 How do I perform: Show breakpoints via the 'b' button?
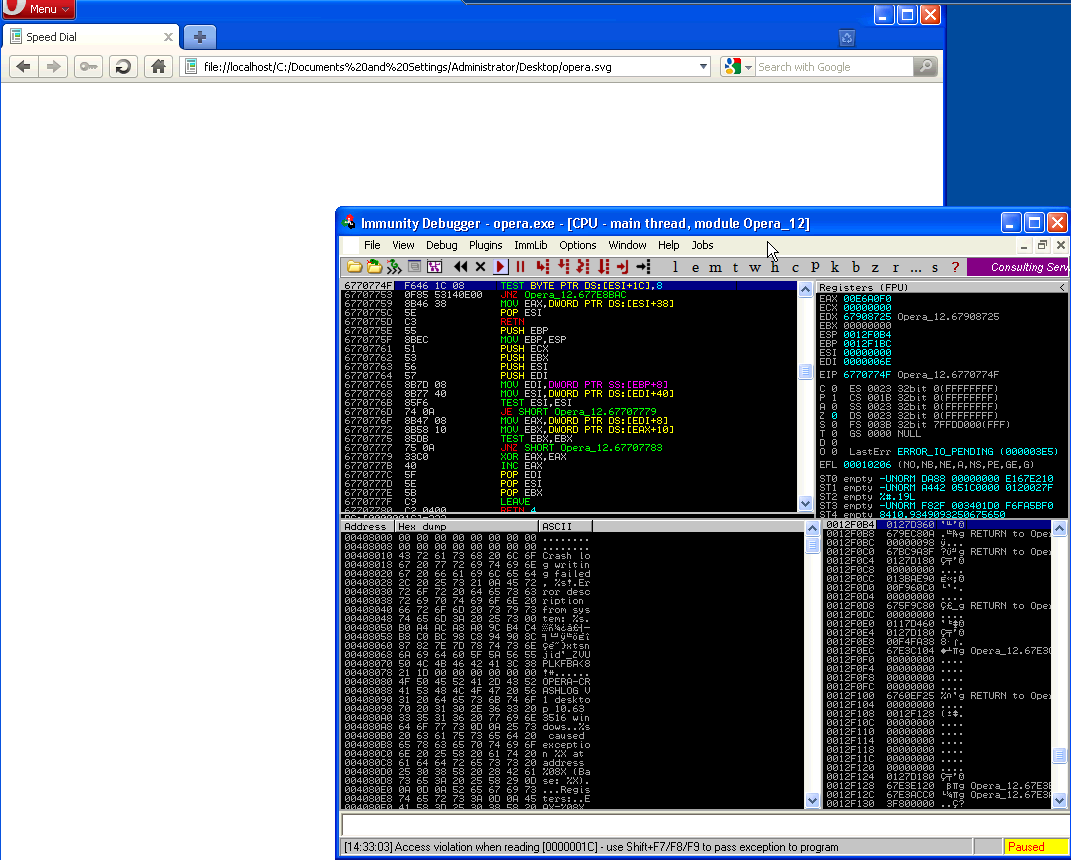pos(855,267)
